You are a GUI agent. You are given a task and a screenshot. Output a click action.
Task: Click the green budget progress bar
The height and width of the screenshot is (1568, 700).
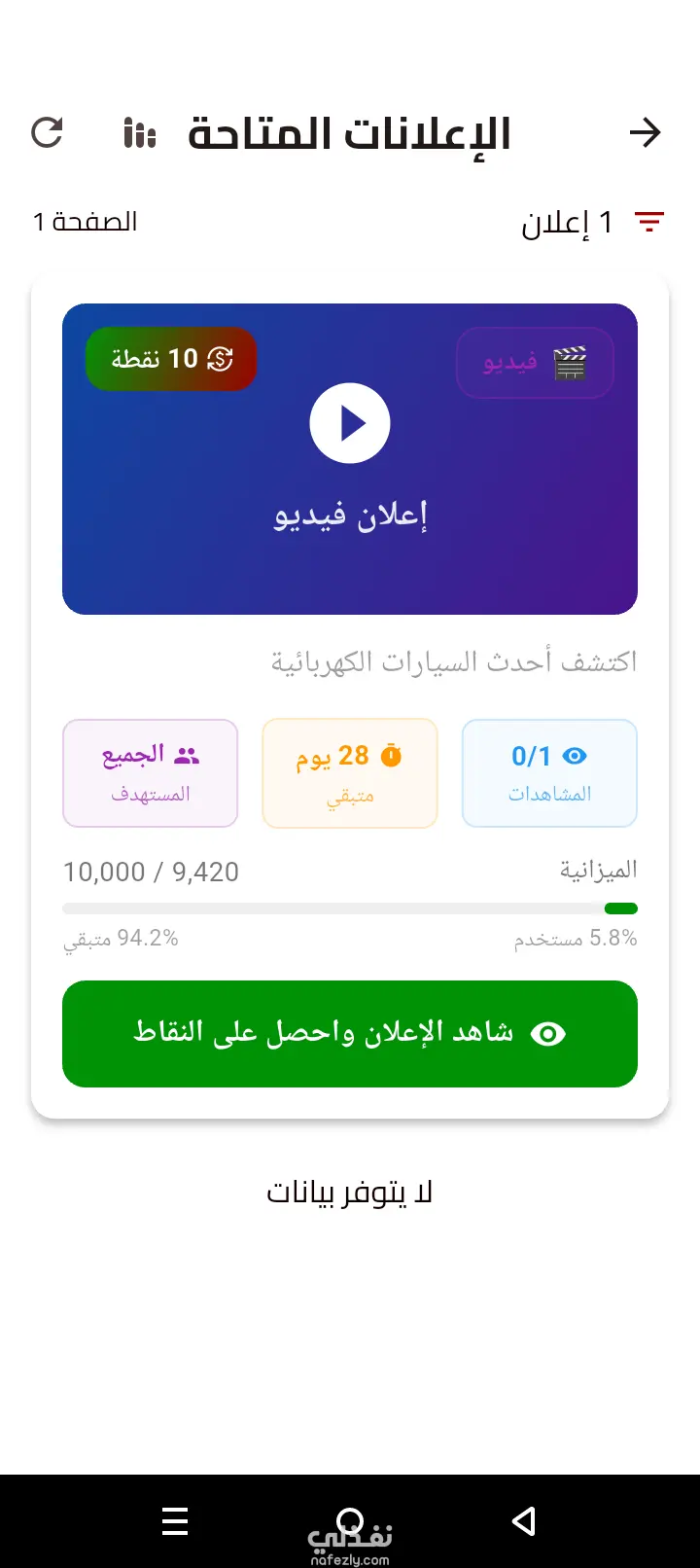point(350,909)
